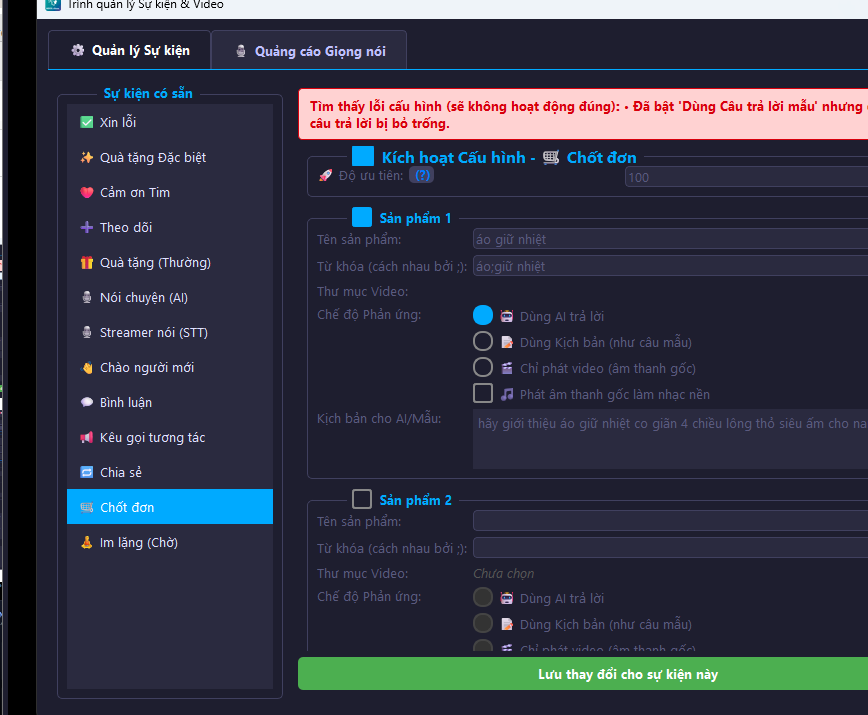The image size is (868, 715).
Task: Click the gift box icon for Quà tặng (Thường)
Action: click(x=86, y=262)
